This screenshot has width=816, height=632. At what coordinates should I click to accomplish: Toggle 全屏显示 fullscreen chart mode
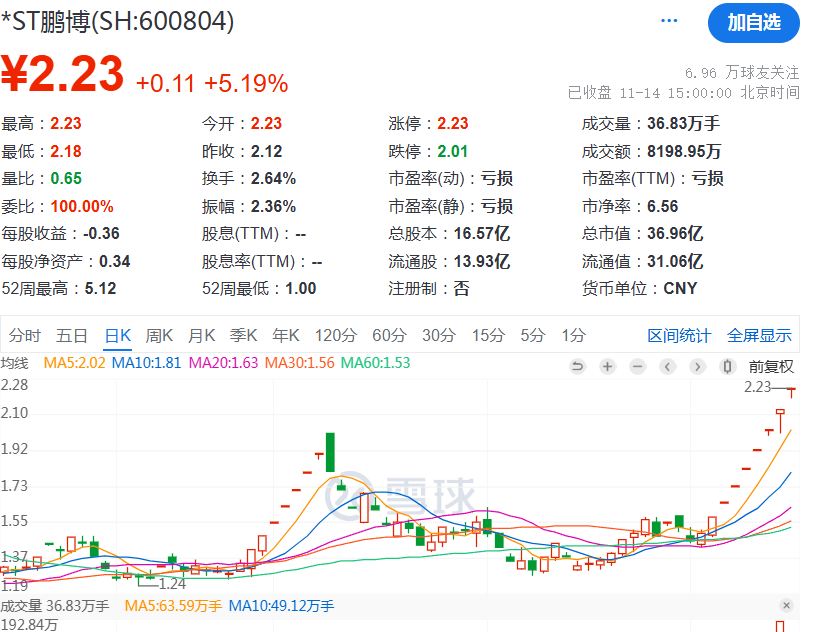point(760,337)
